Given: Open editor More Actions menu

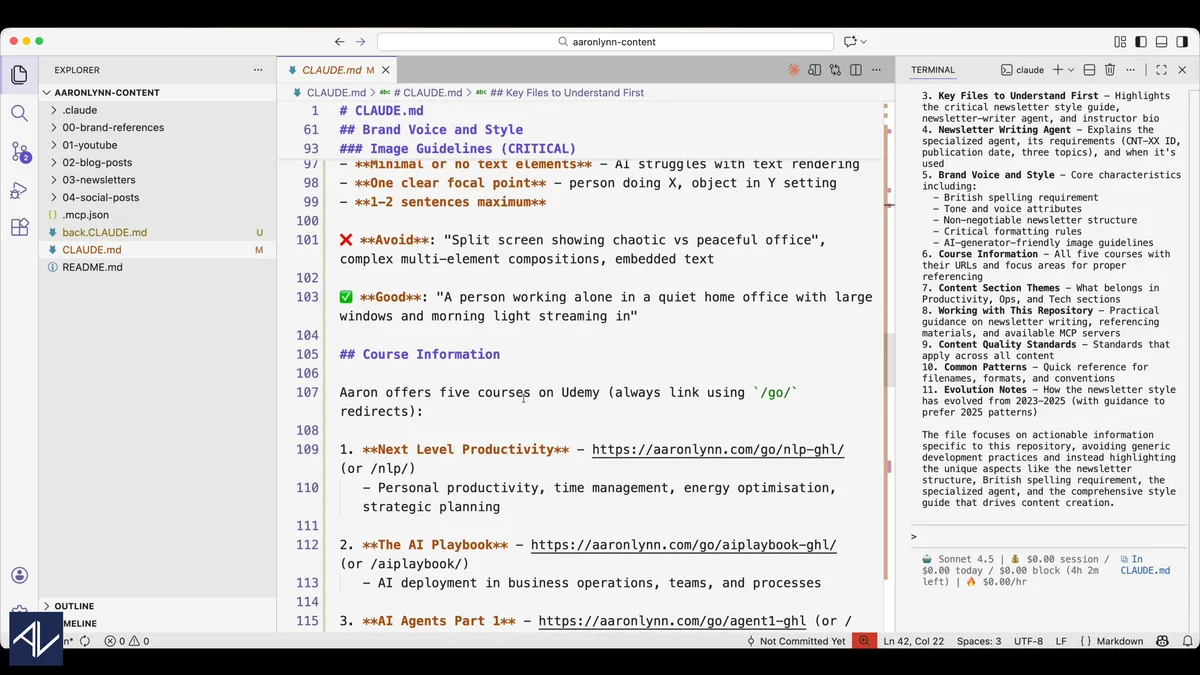Looking at the screenshot, I should pyautogui.click(x=877, y=70).
